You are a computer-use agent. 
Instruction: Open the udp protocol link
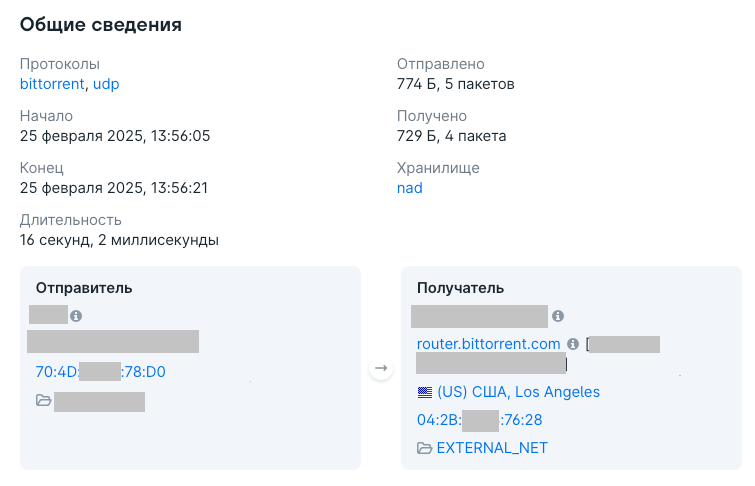[x=106, y=84]
